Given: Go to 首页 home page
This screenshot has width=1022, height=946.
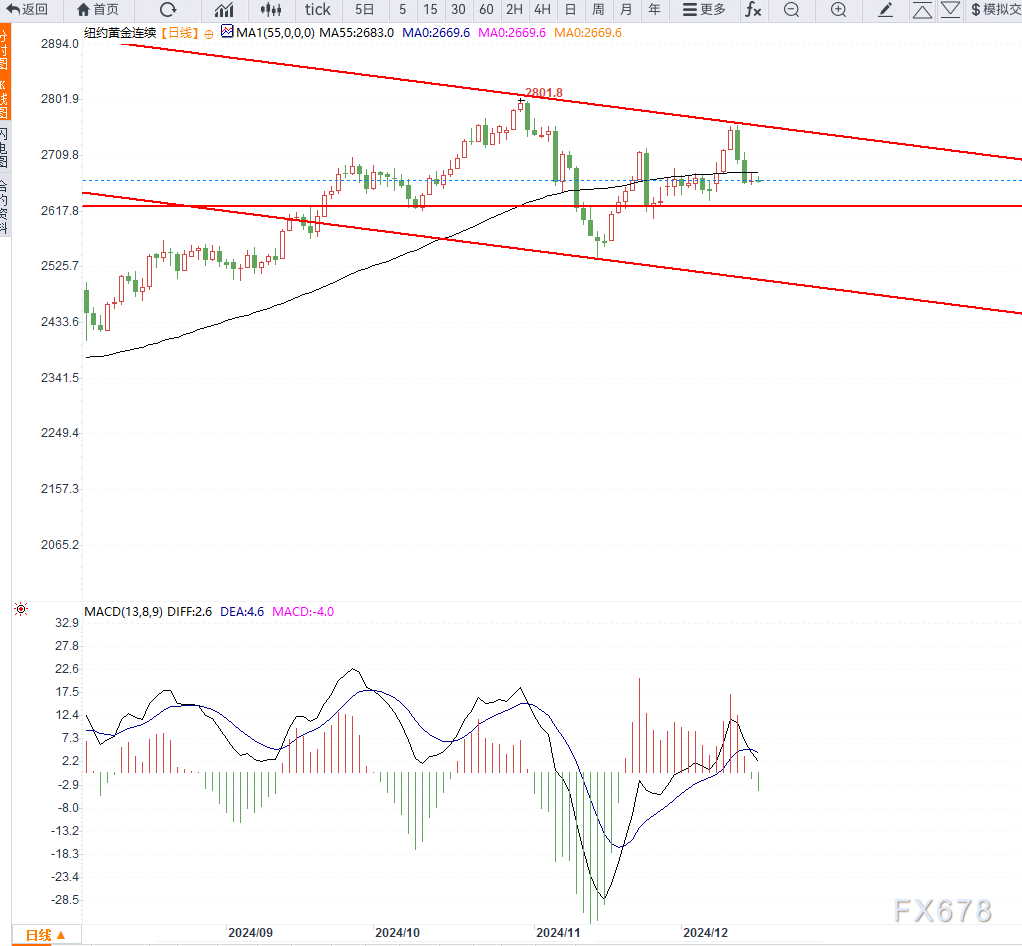Looking at the screenshot, I should (97, 10).
